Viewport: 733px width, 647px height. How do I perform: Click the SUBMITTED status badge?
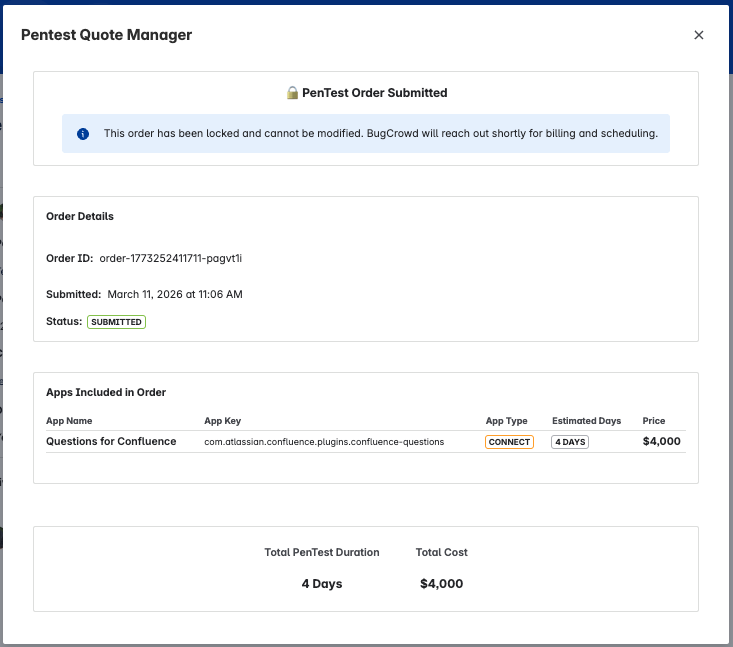(x=116, y=322)
